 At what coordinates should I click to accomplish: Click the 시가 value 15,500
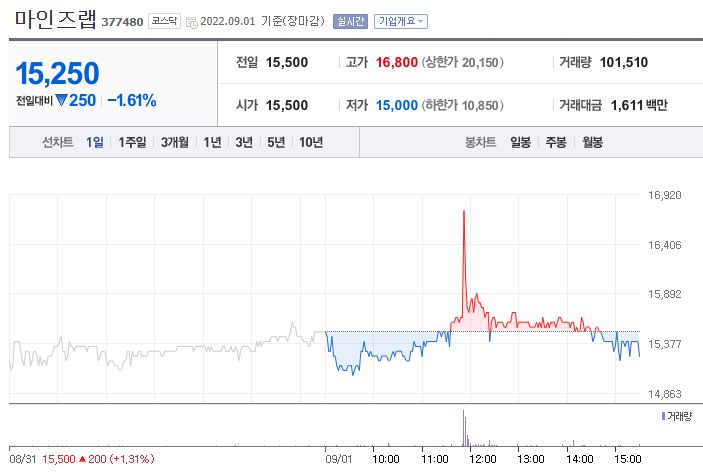point(287,105)
